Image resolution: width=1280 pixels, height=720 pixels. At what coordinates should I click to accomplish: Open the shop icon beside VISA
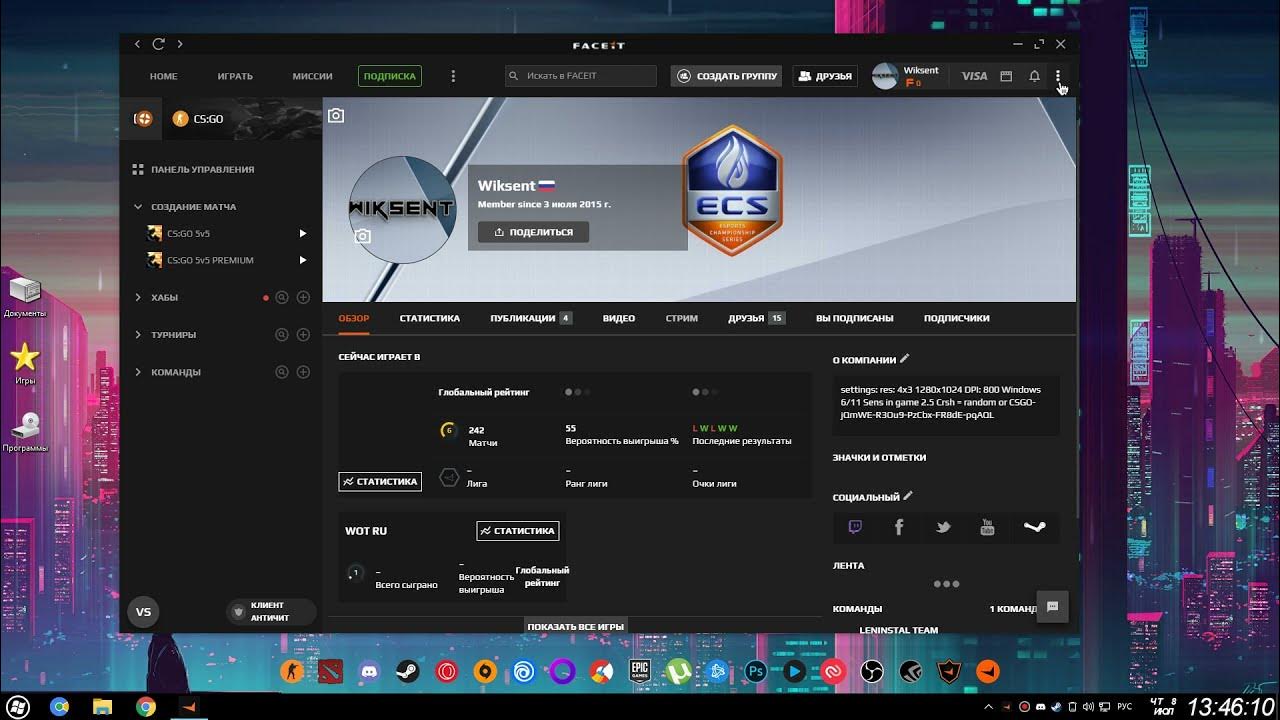coord(1006,76)
